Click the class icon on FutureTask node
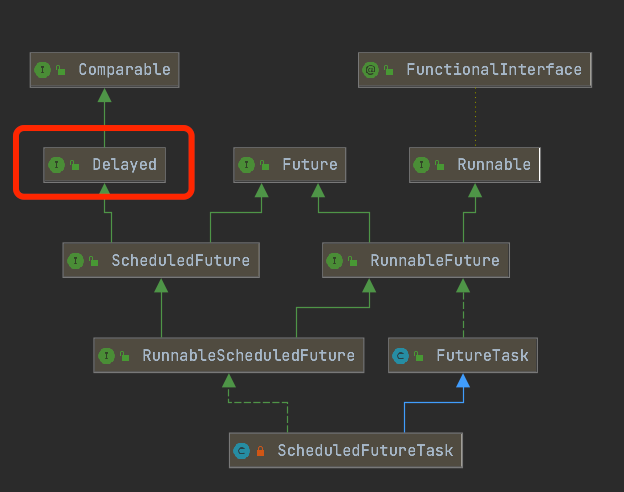This screenshot has height=492, width=624. pos(400,355)
